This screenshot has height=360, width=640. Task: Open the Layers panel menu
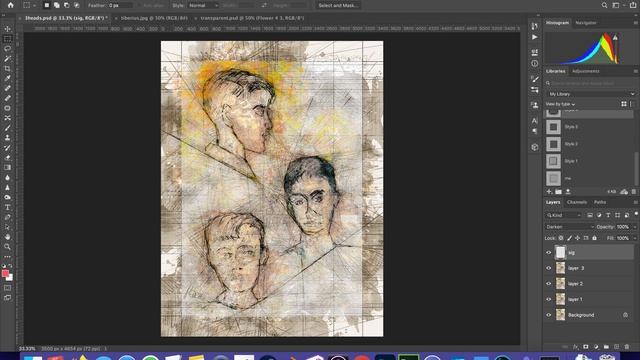(x=636, y=202)
